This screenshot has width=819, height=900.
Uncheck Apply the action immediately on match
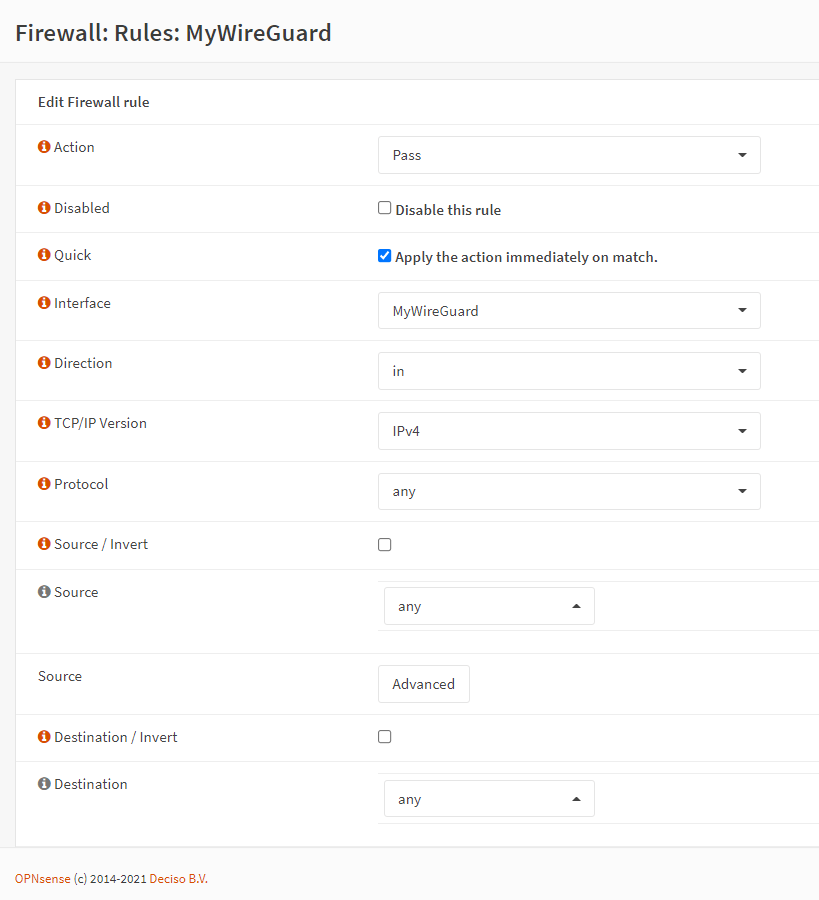[x=384, y=255]
